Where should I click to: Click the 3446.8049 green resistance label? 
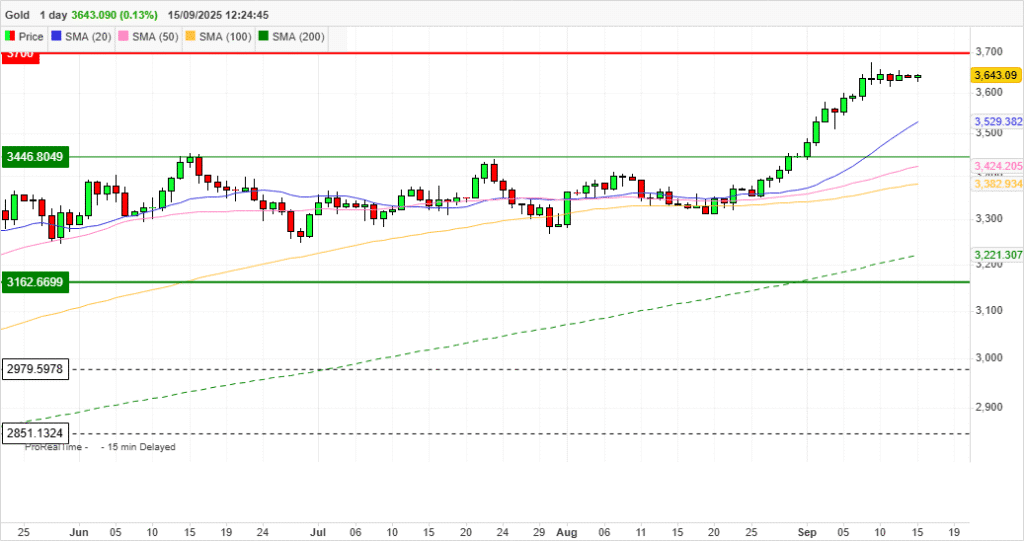point(36,157)
